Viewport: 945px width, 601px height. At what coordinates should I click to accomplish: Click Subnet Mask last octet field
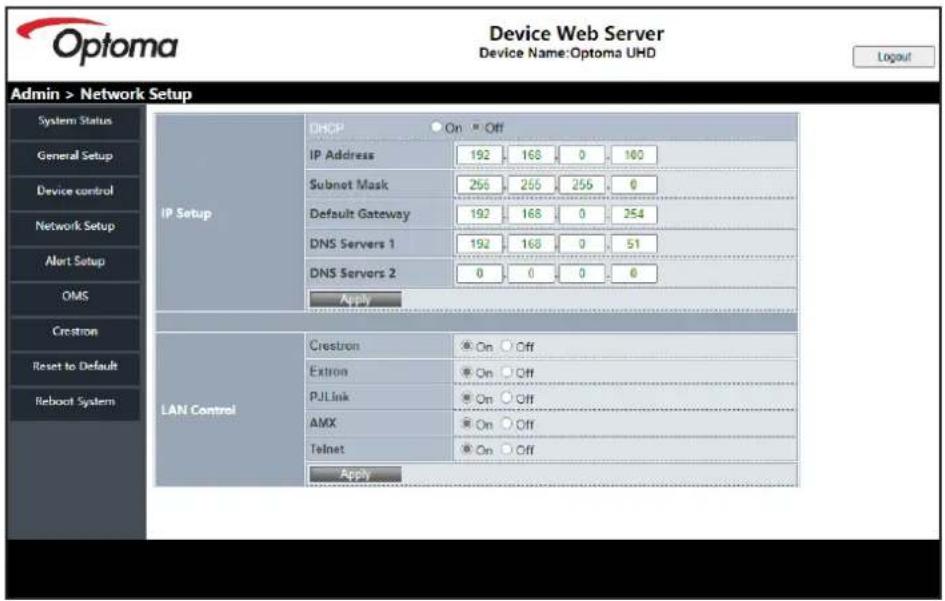click(633, 184)
